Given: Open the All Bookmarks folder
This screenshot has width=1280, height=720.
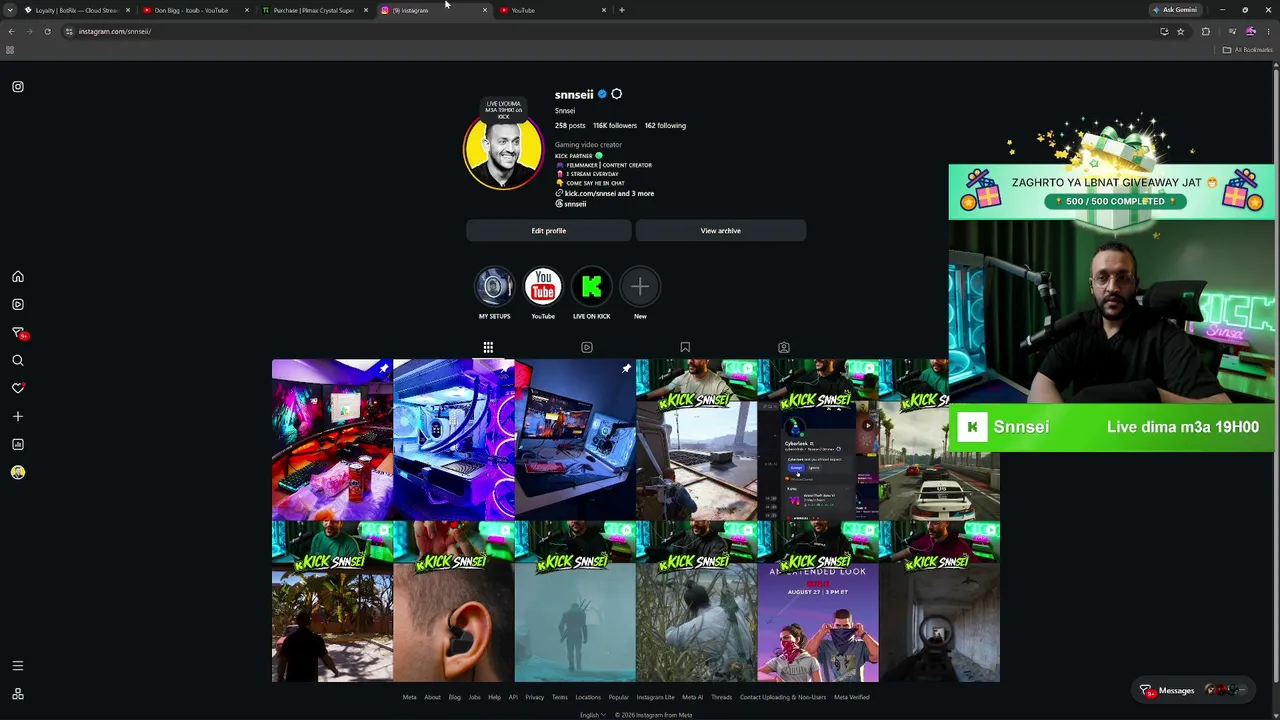Looking at the screenshot, I should (x=1247, y=50).
